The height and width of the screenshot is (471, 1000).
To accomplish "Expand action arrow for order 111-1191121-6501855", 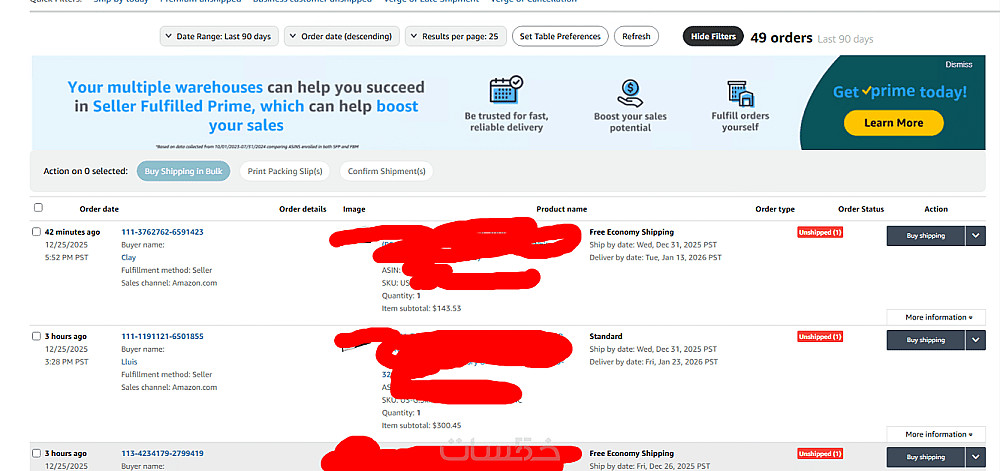I will coord(976,340).
